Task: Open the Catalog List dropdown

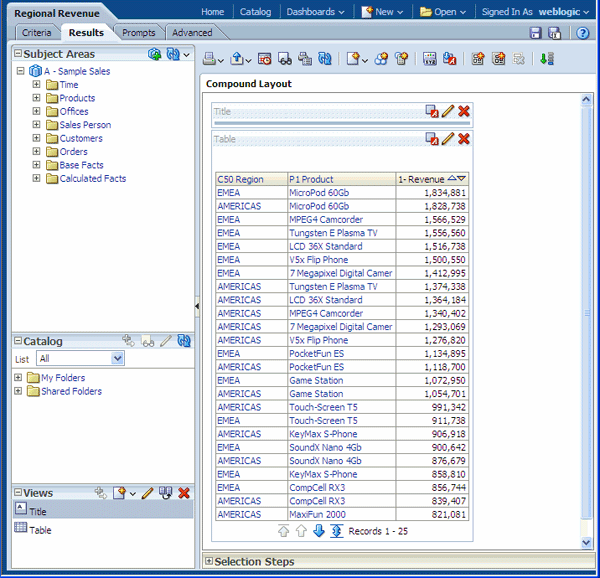Action: [118, 358]
